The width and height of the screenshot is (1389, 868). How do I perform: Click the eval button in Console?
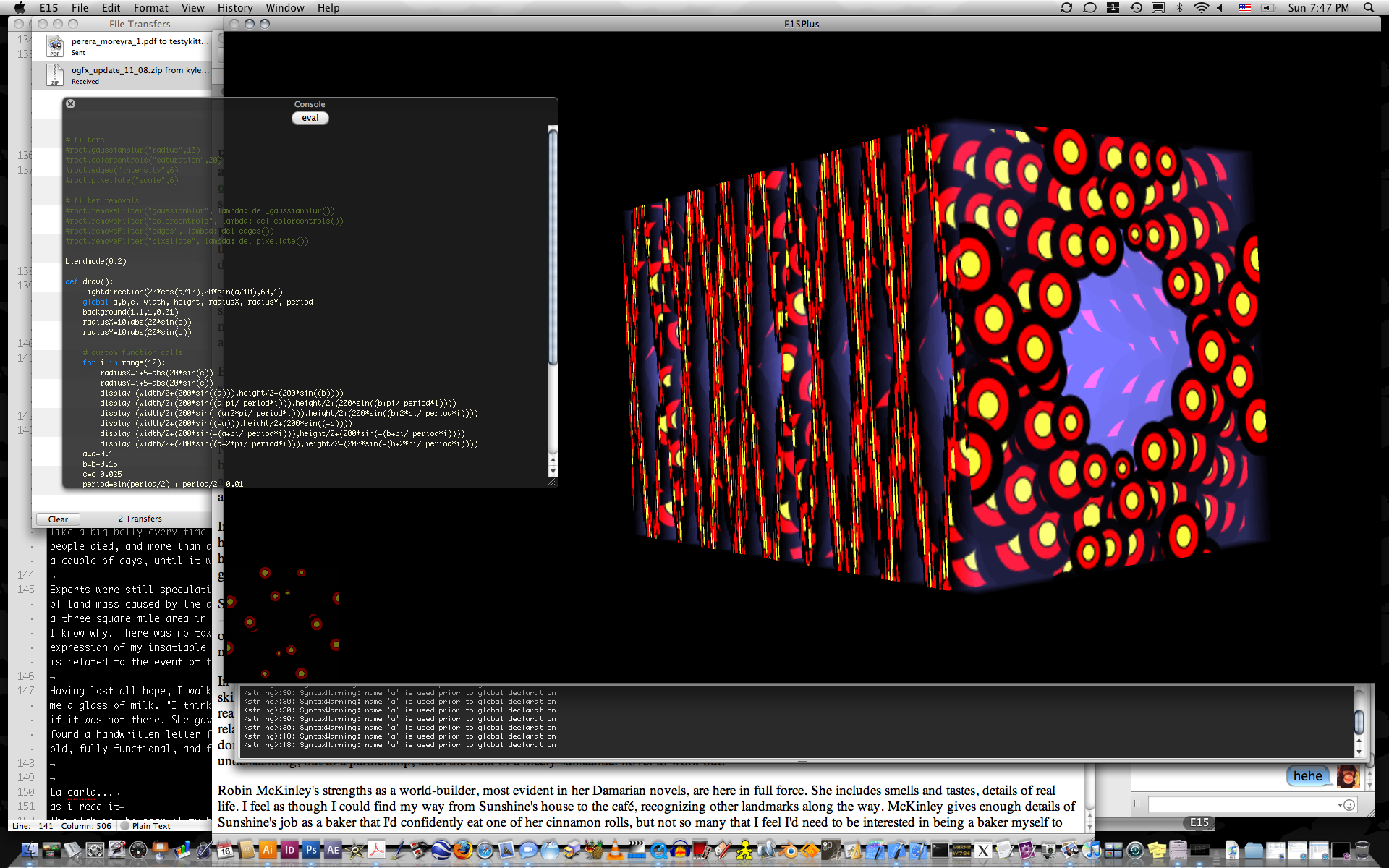pyautogui.click(x=310, y=118)
